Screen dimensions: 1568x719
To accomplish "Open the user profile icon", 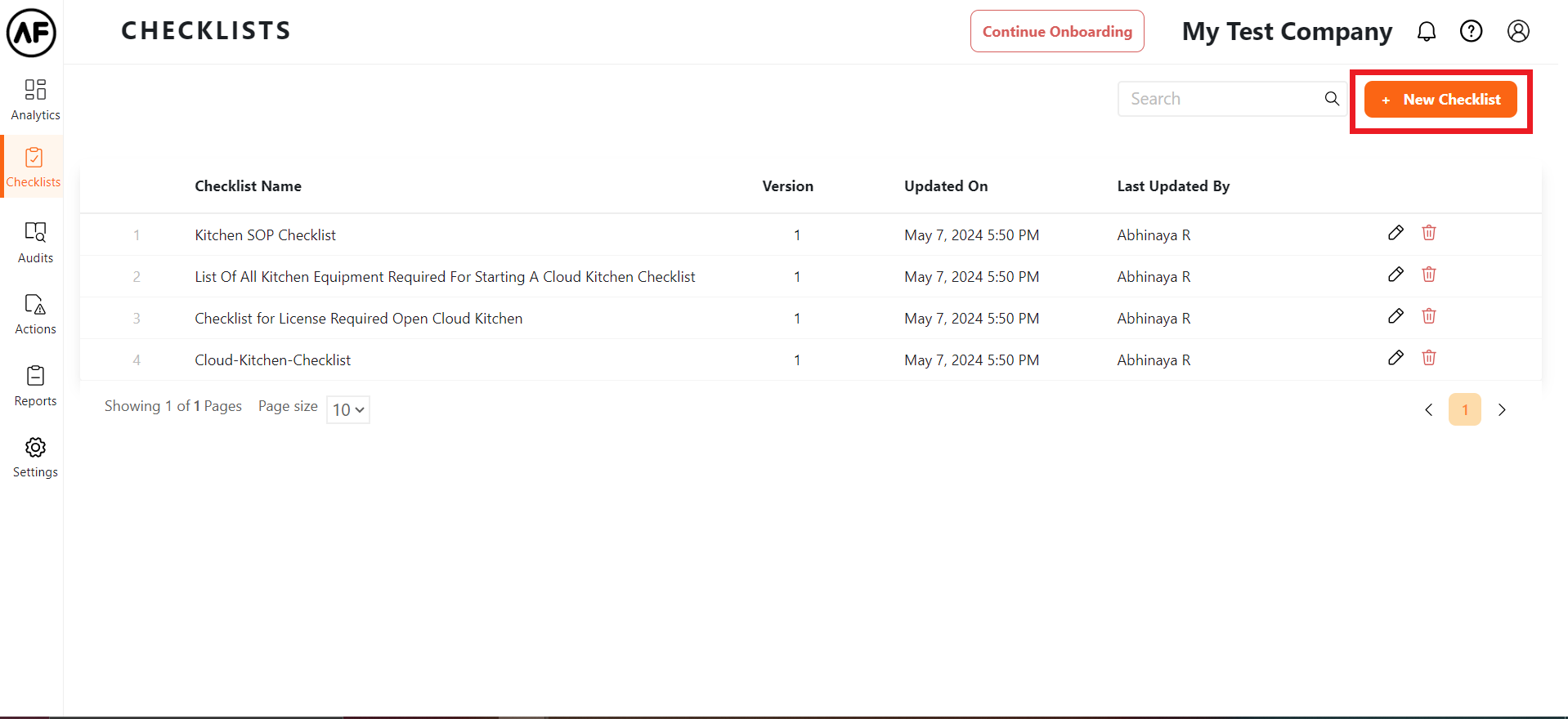I will [1518, 32].
